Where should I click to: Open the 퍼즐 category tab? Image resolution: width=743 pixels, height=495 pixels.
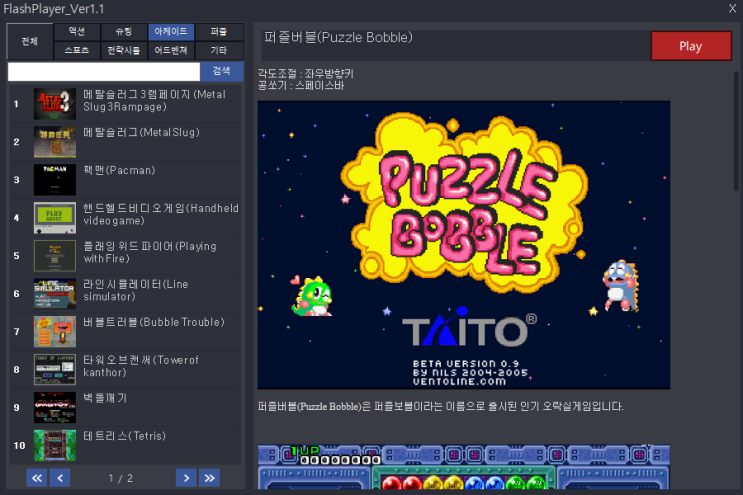click(219, 32)
